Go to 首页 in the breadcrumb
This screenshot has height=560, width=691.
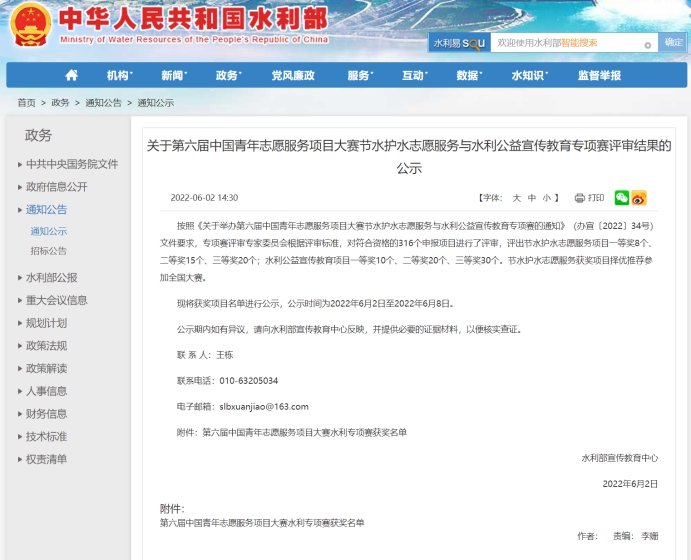(x=26, y=103)
